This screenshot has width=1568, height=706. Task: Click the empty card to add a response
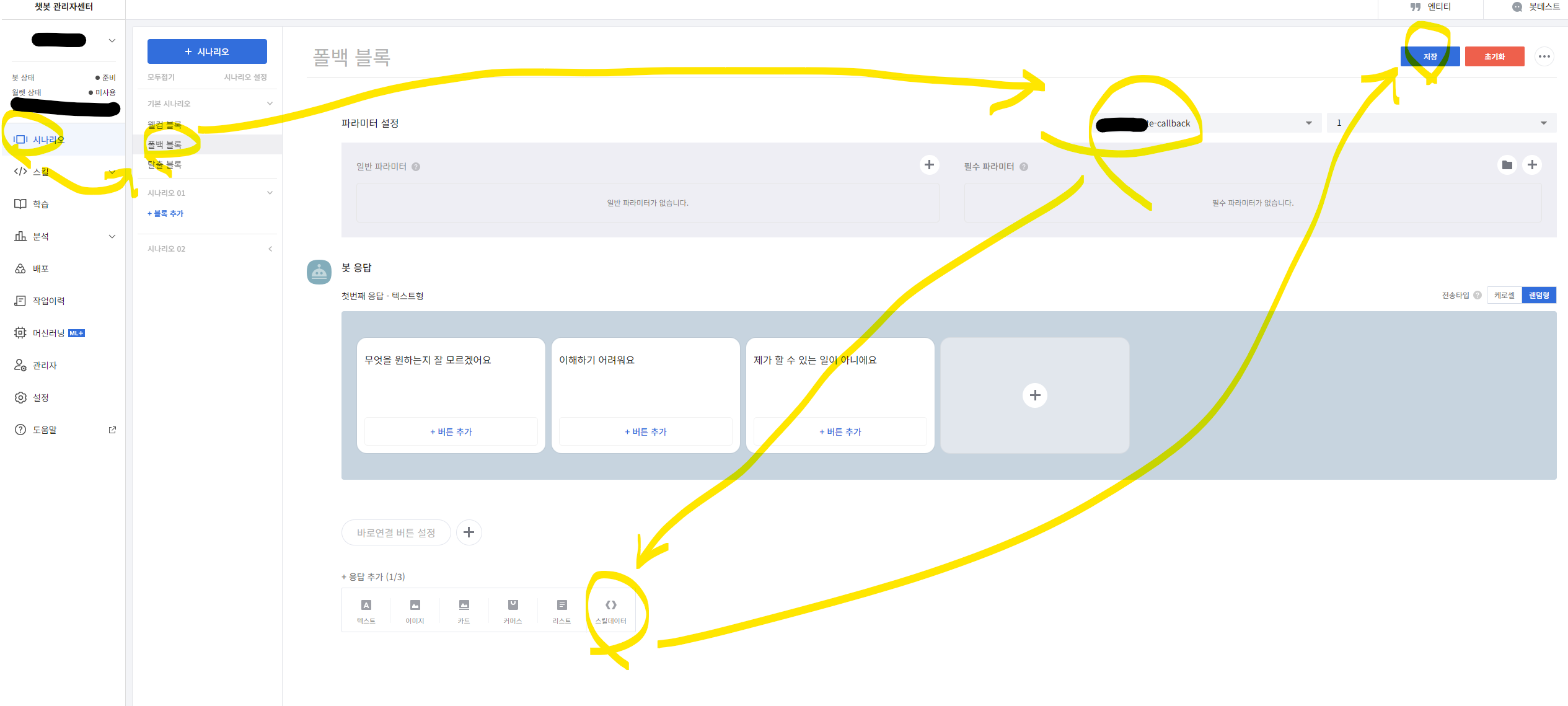[1034, 395]
